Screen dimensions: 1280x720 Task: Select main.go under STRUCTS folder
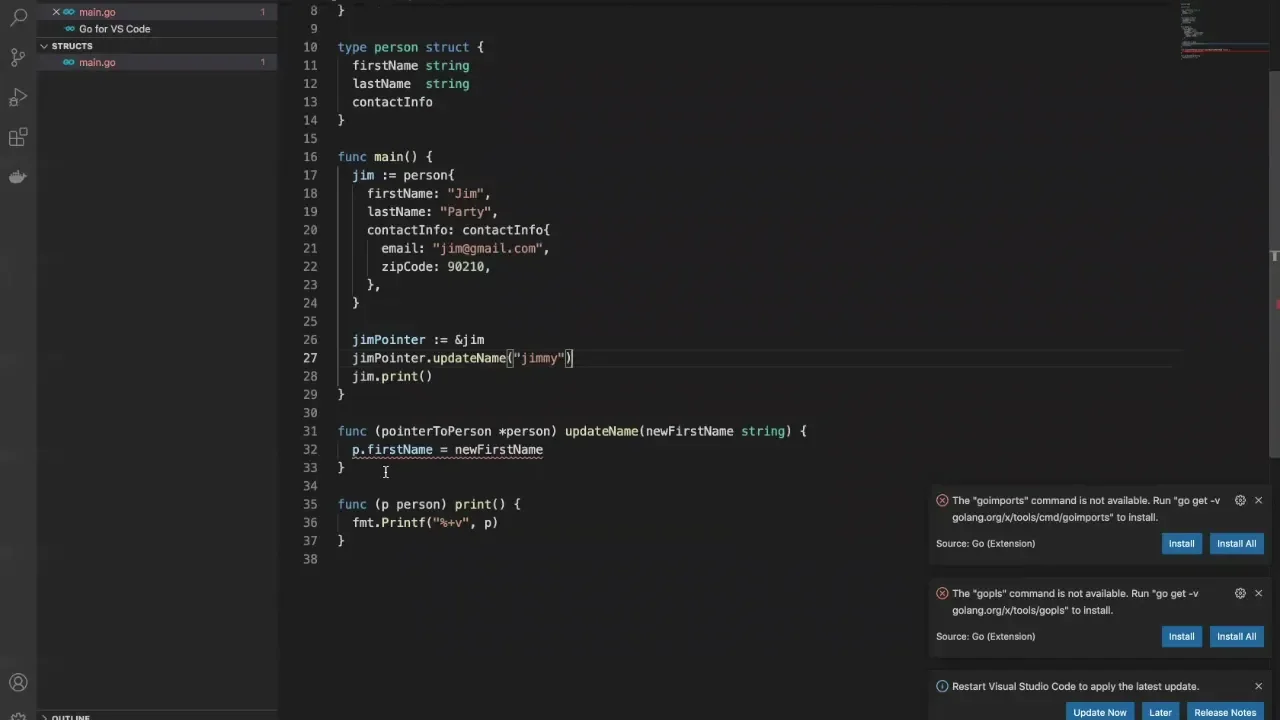[x=97, y=62]
